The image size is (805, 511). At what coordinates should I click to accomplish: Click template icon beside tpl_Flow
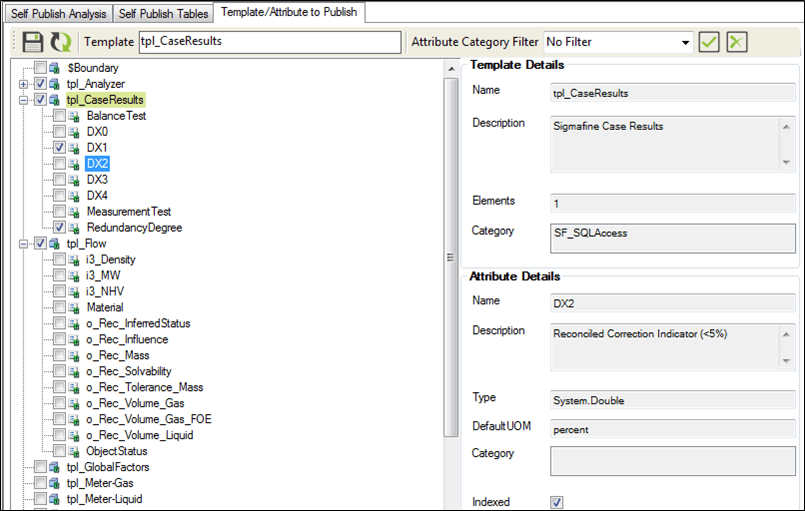[54, 243]
